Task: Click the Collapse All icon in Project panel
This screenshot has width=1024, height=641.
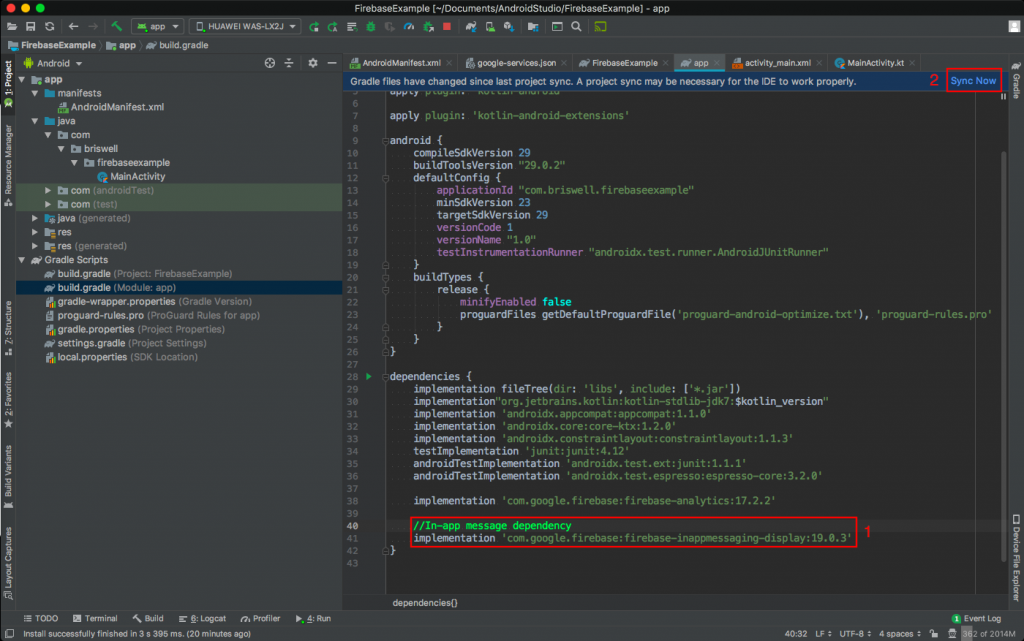Action: click(x=289, y=63)
